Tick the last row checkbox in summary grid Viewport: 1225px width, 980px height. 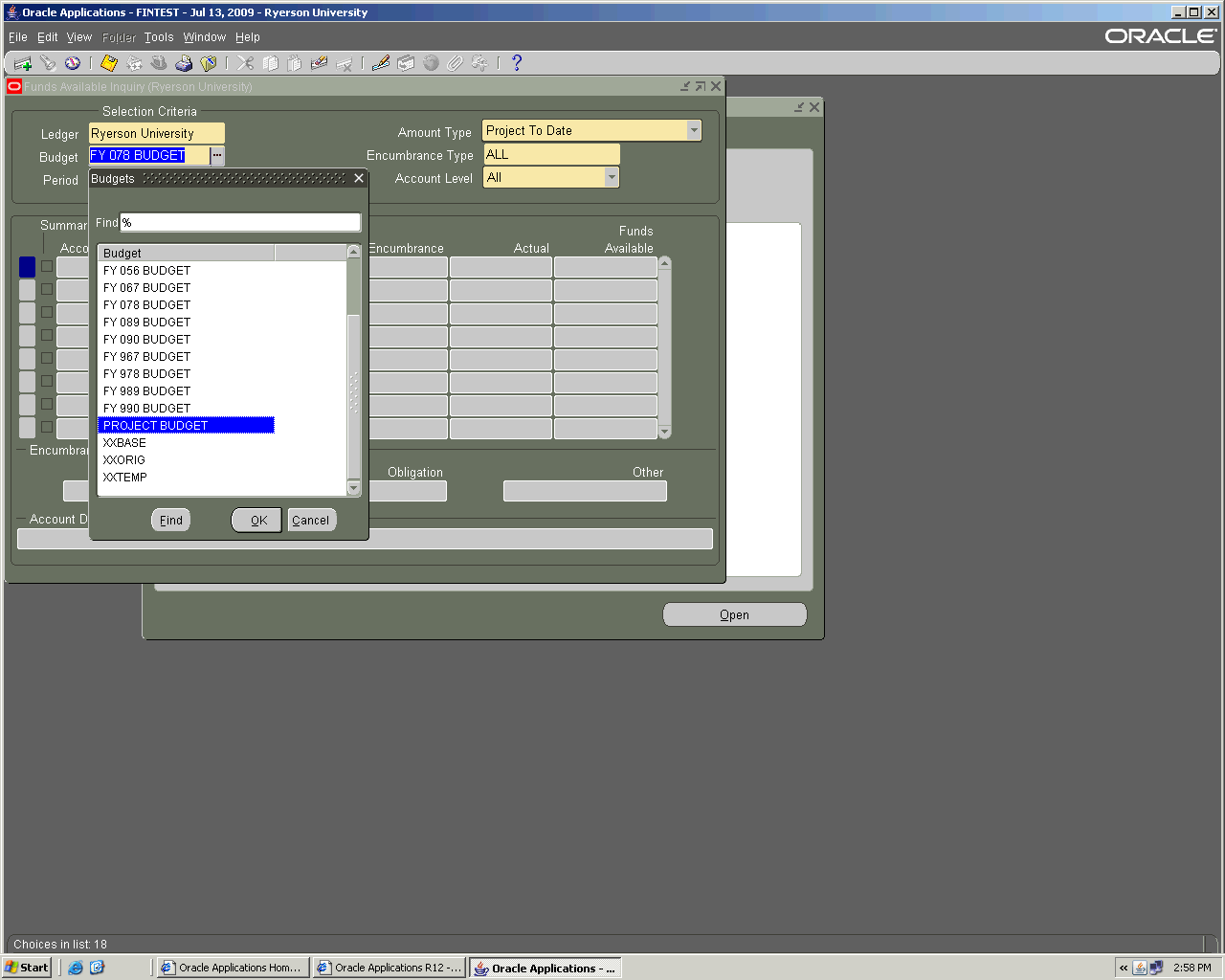pyautogui.click(x=47, y=427)
